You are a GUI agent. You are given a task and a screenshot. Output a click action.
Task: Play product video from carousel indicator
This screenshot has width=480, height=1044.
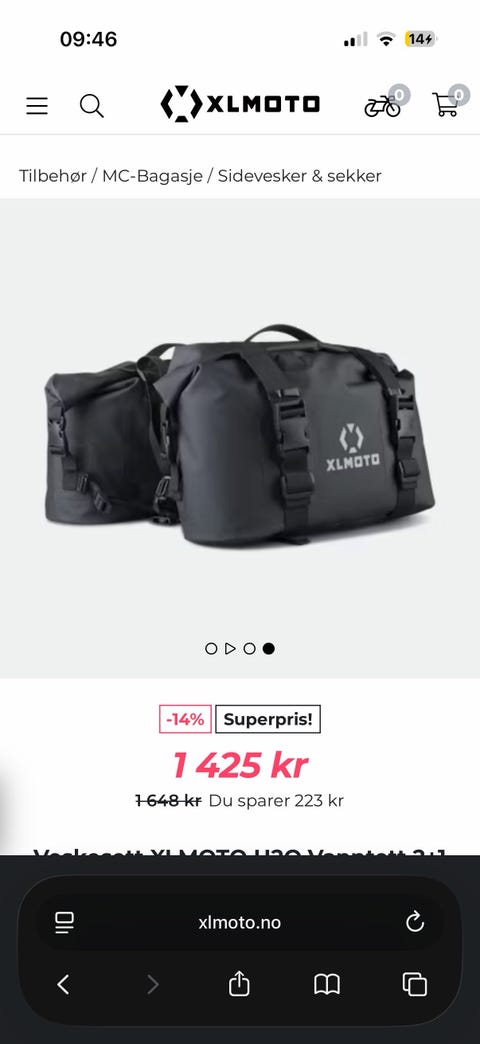(x=230, y=649)
